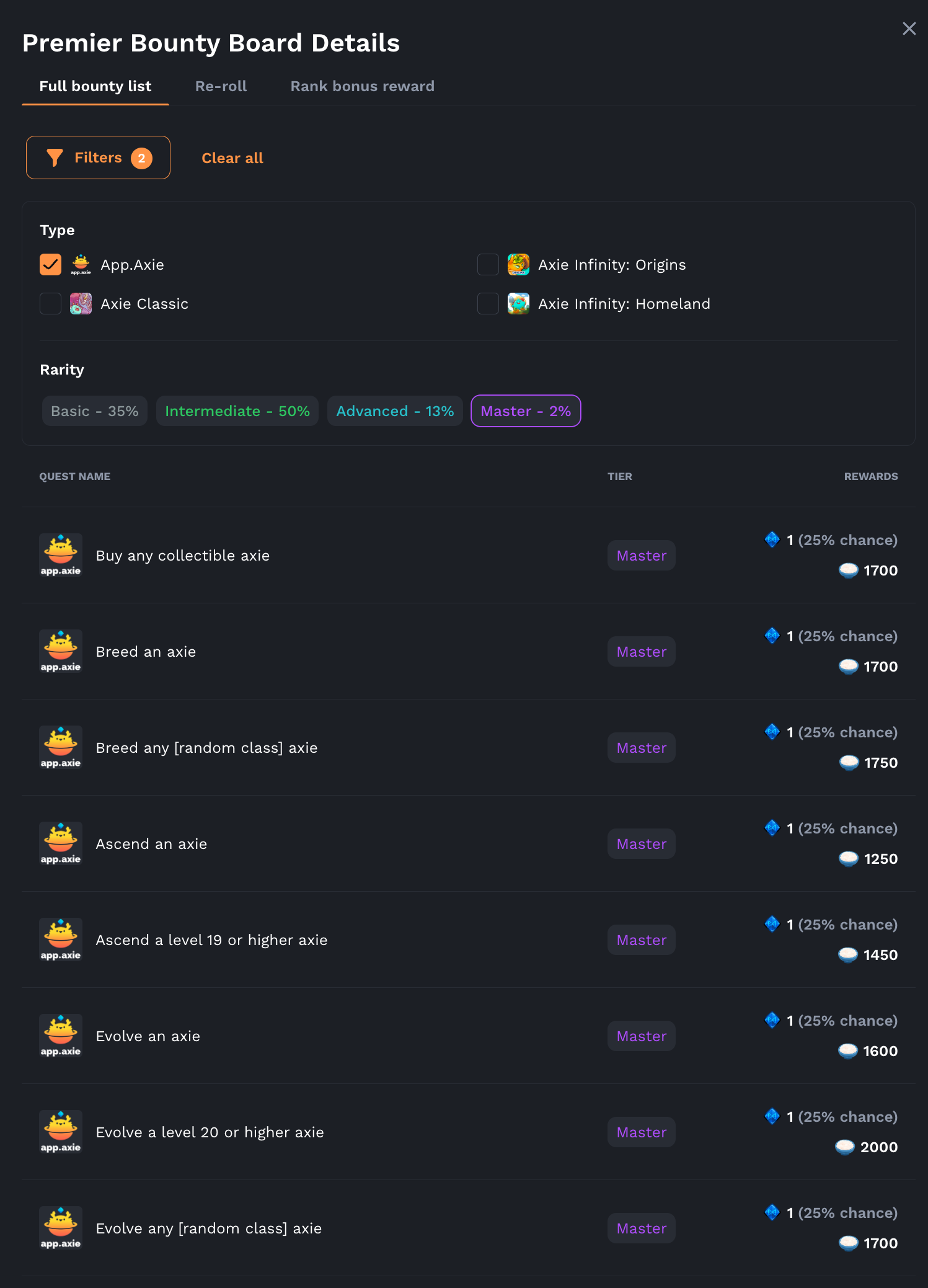The height and width of the screenshot is (1288, 928).
Task: Uncheck the App.Axie type filter
Action: (50, 264)
